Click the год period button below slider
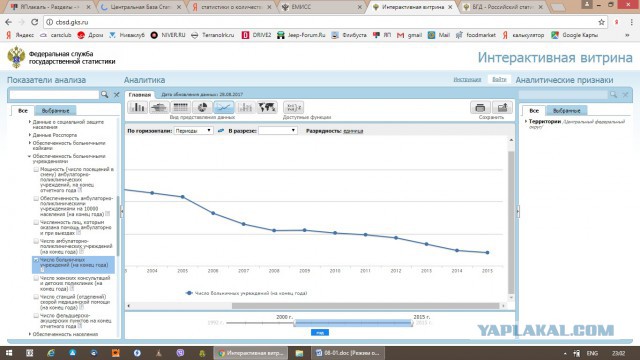Image resolution: width=640 pixels, height=360 pixels. point(320,333)
